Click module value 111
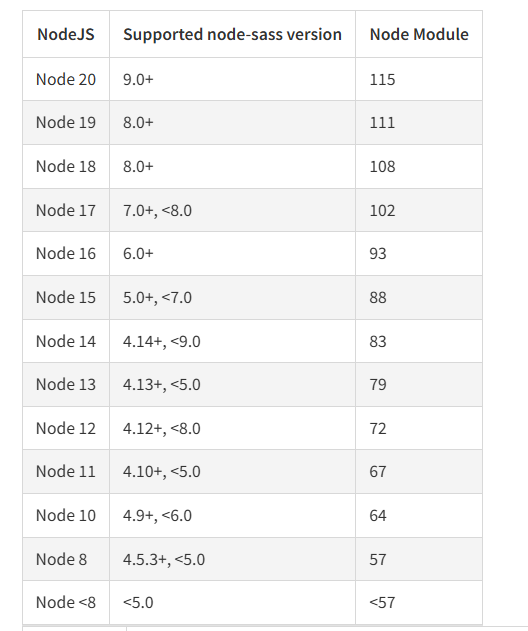 [x=419, y=122]
